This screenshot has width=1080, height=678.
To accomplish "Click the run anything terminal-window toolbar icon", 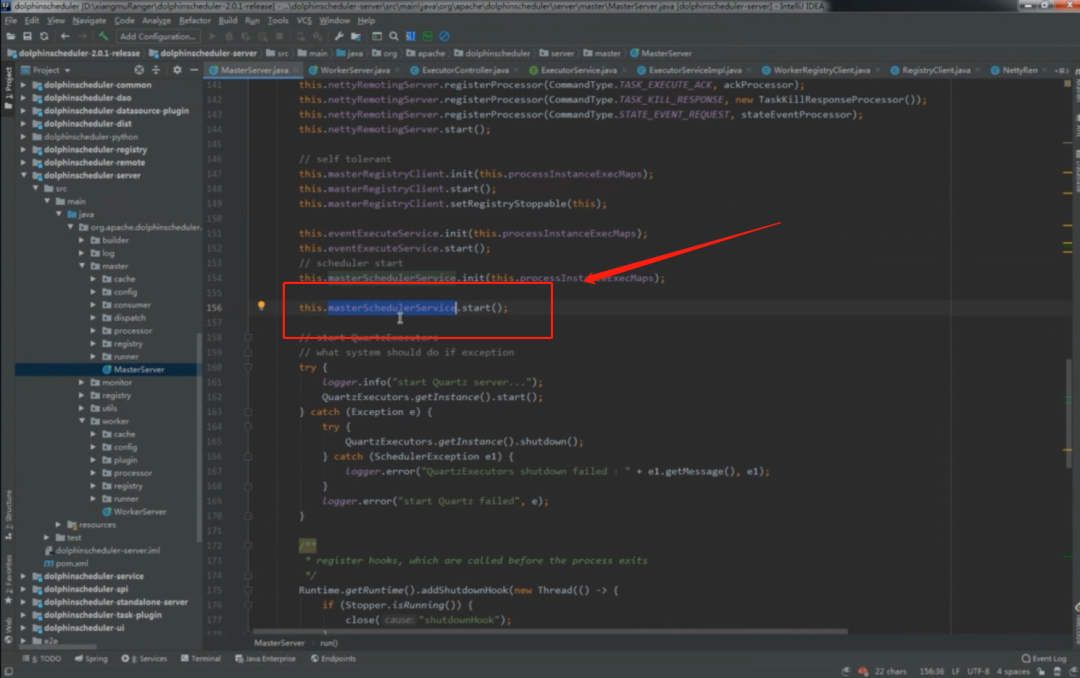I will pos(377,37).
